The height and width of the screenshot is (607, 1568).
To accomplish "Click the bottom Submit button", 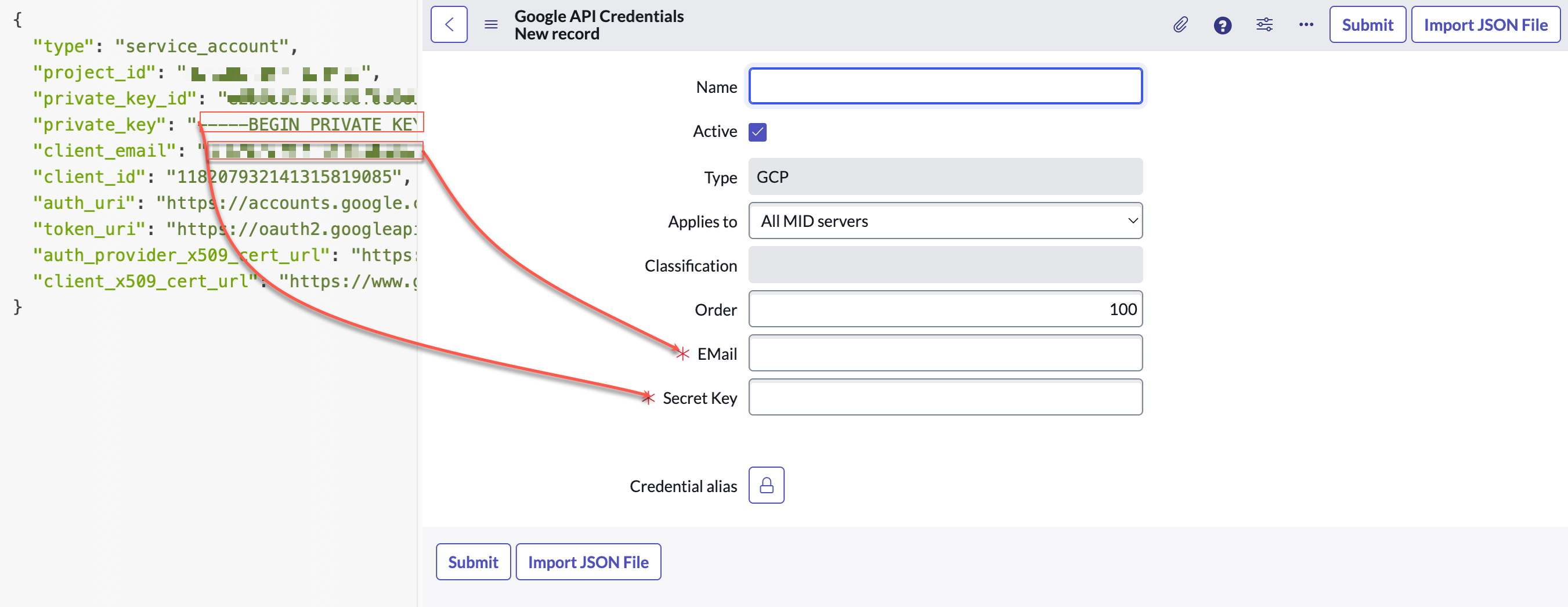I will (x=473, y=561).
